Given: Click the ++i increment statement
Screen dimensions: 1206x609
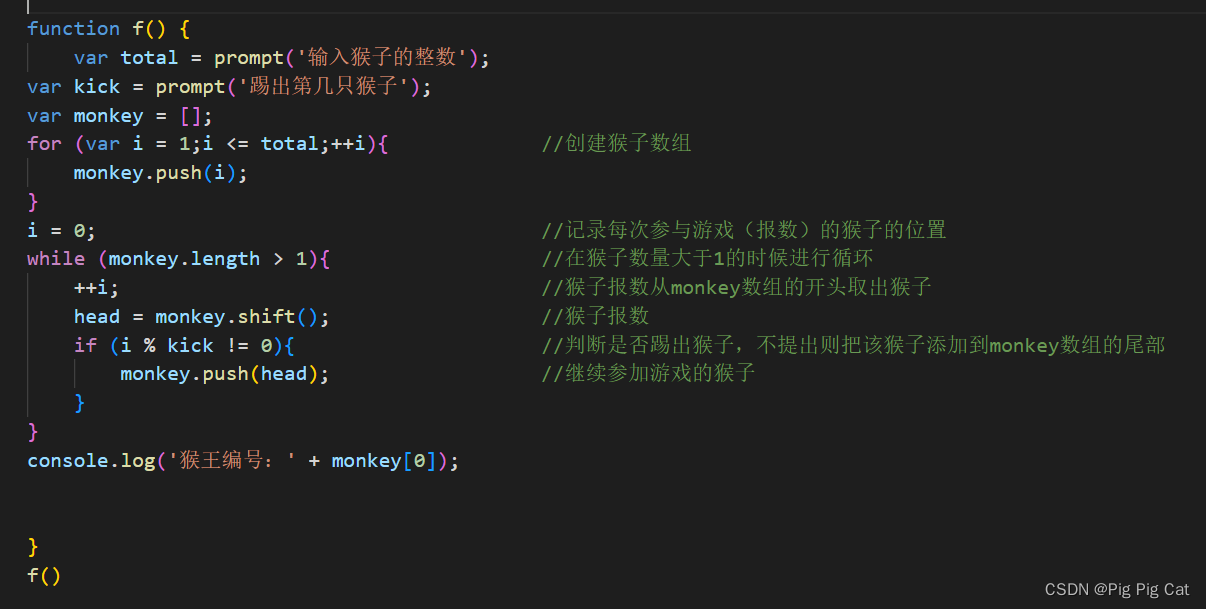Looking at the screenshot, I should 95,287.
